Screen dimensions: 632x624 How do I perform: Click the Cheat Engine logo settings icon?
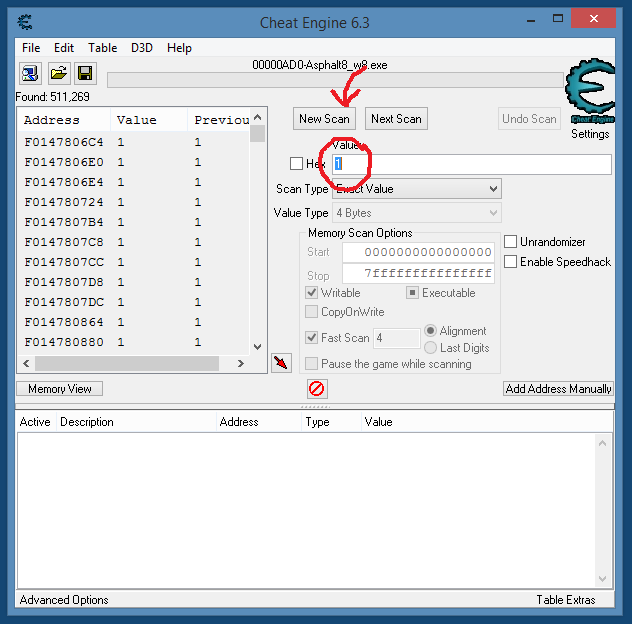(590, 95)
